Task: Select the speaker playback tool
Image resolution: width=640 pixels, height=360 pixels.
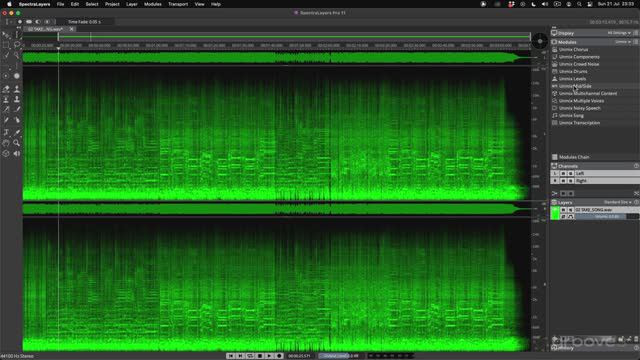Action: click(x=17, y=153)
